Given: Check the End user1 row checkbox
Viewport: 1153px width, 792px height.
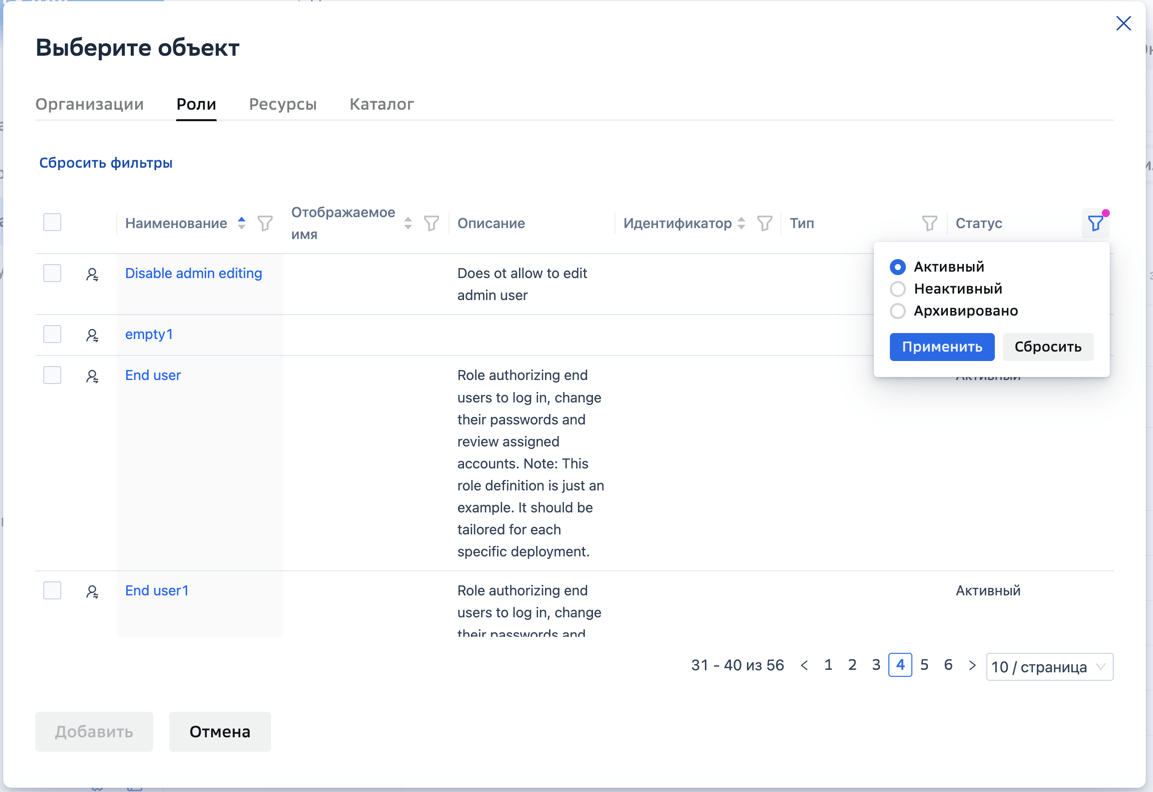Looking at the screenshot, I should pyautogui.click(x=52, y=591).
